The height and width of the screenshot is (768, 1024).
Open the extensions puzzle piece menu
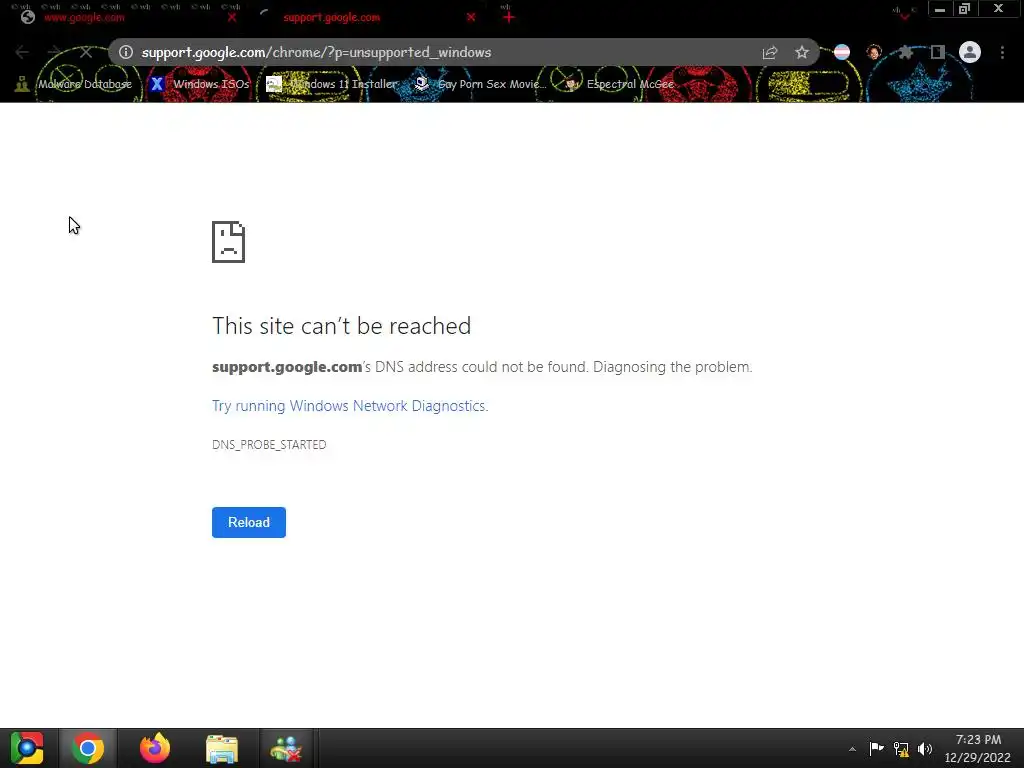point(906,52)
